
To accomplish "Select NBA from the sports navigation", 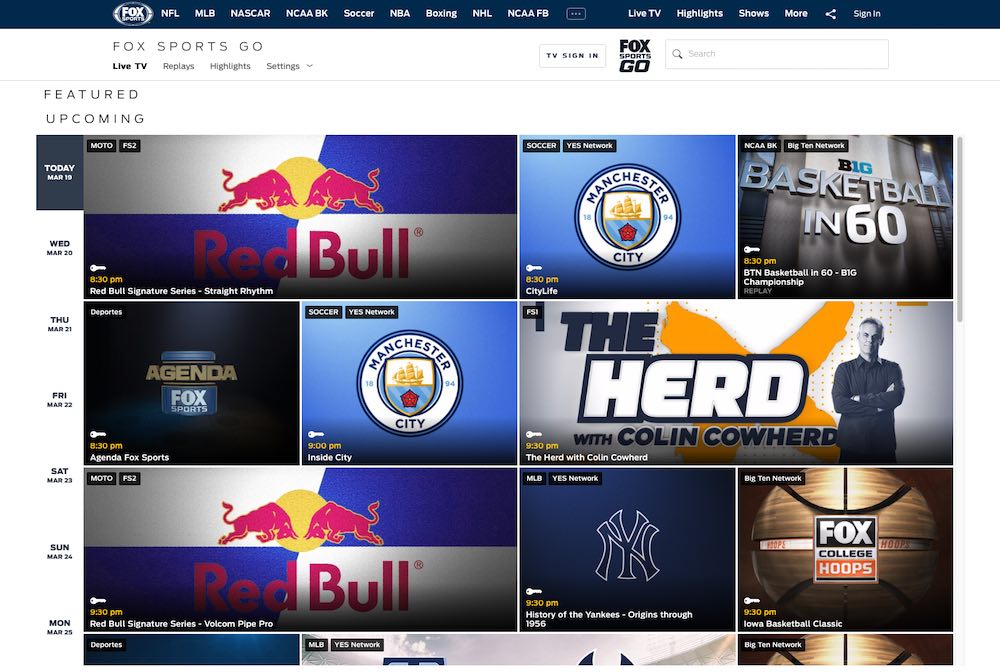I will [399, 13].
